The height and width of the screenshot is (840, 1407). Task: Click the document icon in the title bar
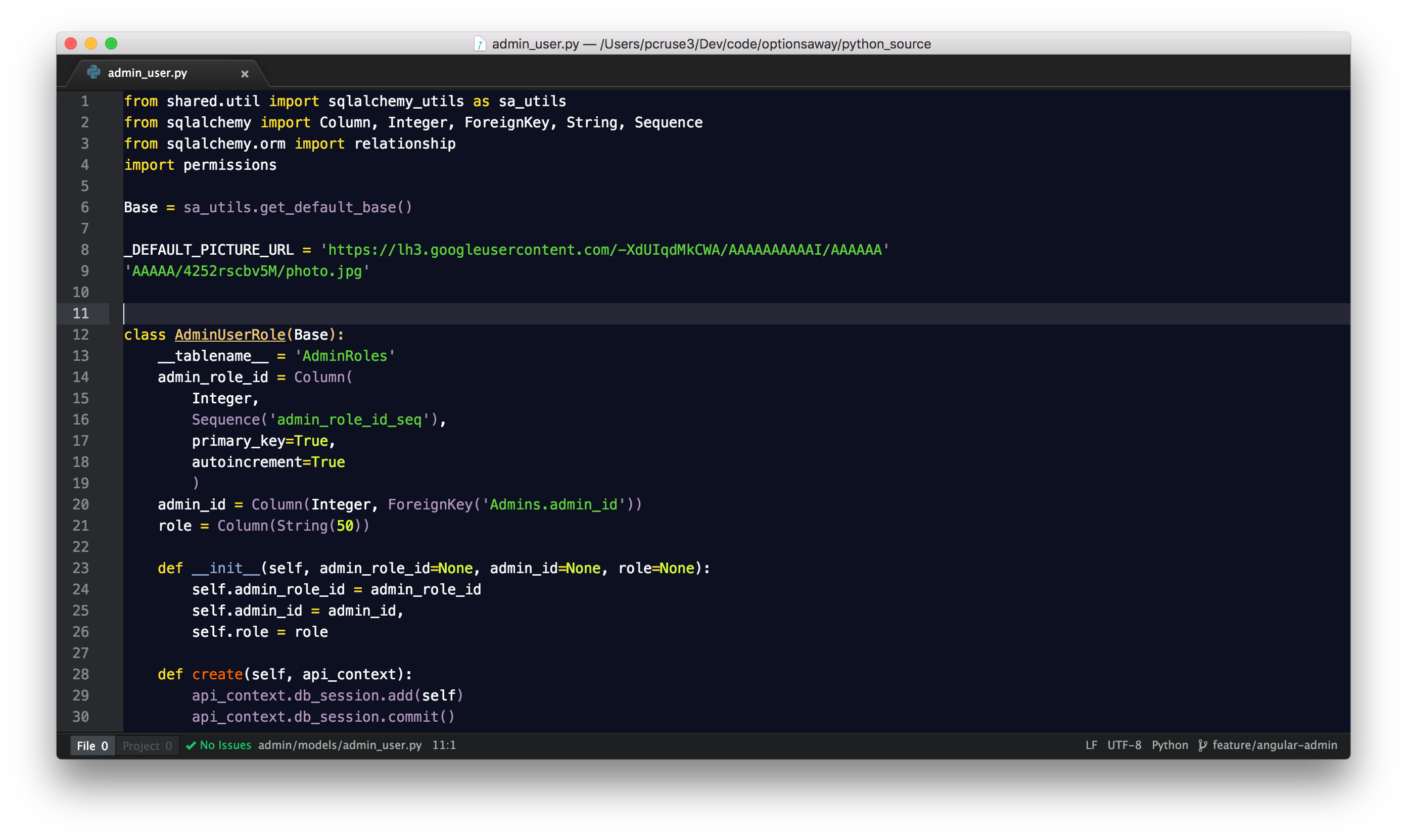coord(480,43)
